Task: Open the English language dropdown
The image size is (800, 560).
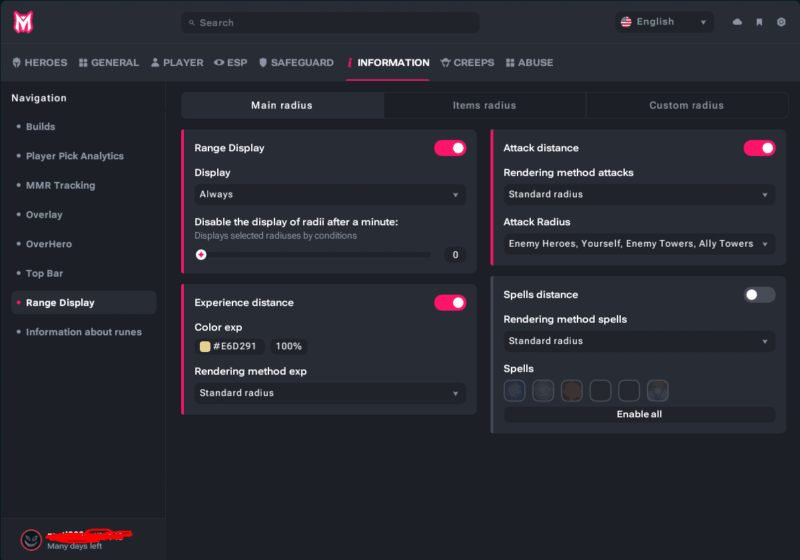Action: click(x=664, y=22)
